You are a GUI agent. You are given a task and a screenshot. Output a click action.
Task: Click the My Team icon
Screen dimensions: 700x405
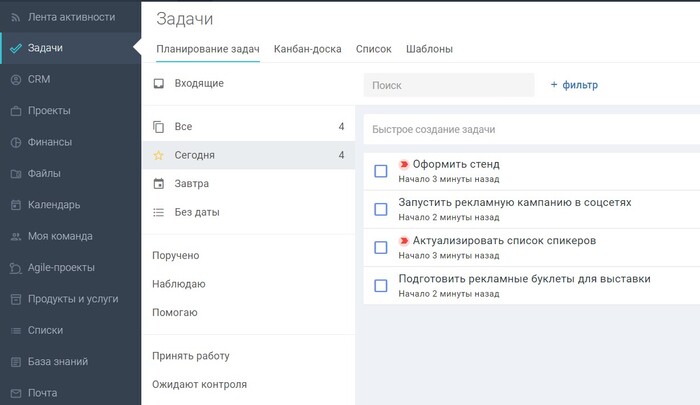[x=15, y=237]
